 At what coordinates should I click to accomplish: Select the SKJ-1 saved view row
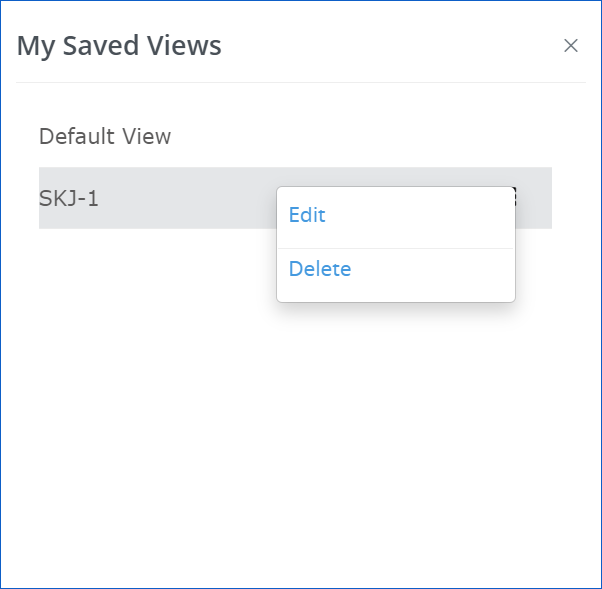click(150, 198)
